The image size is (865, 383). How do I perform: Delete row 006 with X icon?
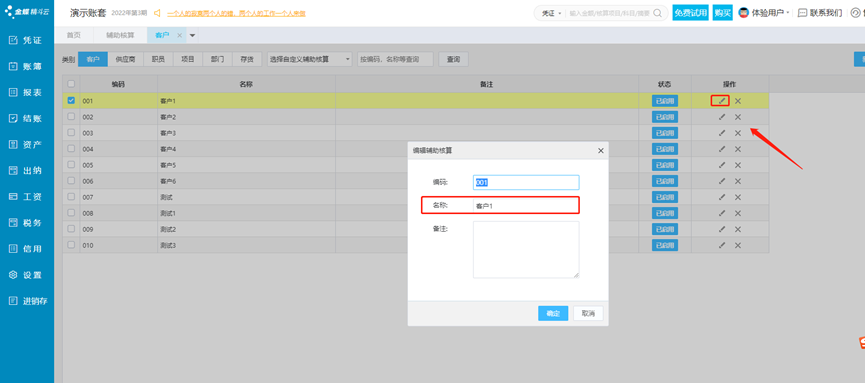click(x=738, y=181)
